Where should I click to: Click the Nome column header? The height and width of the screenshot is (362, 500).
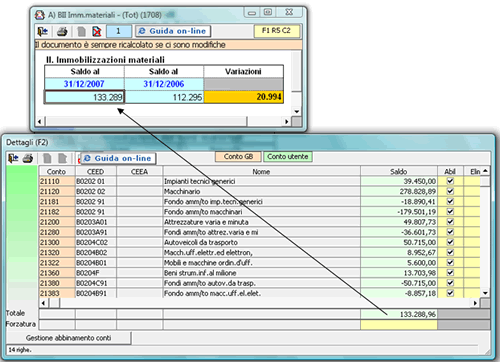click(261, 171)
